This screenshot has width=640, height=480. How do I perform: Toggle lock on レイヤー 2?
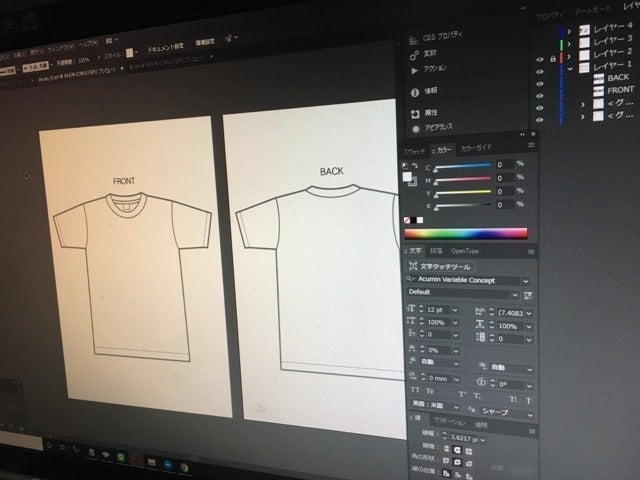coord(551,58)
